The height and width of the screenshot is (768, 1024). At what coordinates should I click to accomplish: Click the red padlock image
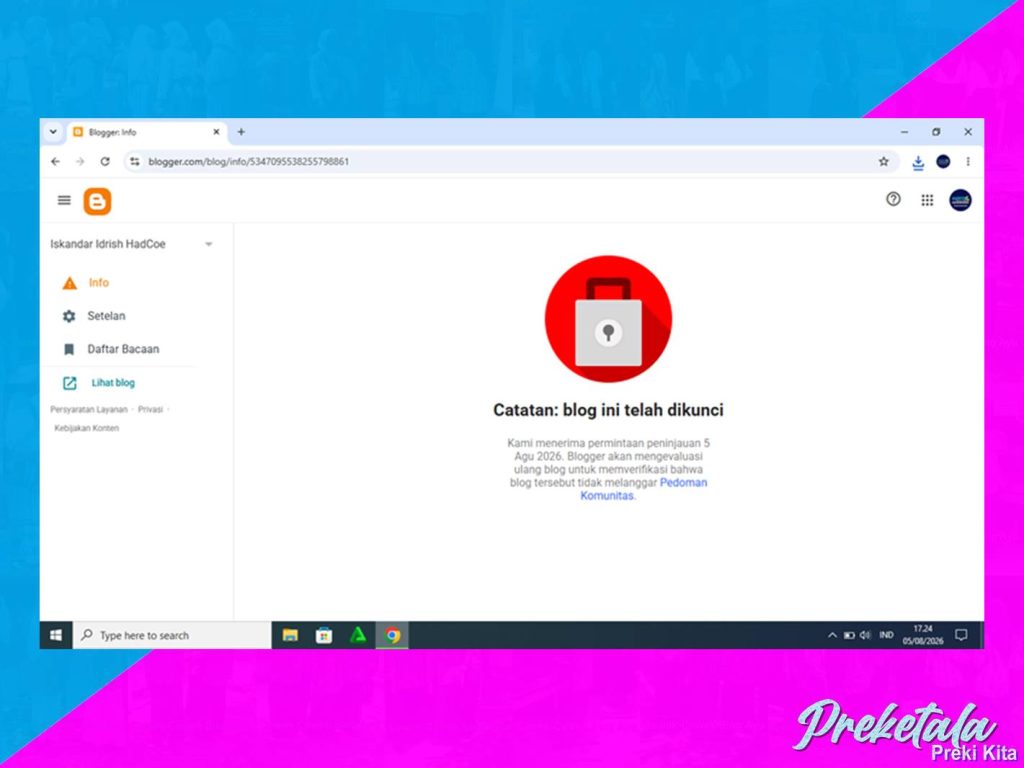click(608, 319)
